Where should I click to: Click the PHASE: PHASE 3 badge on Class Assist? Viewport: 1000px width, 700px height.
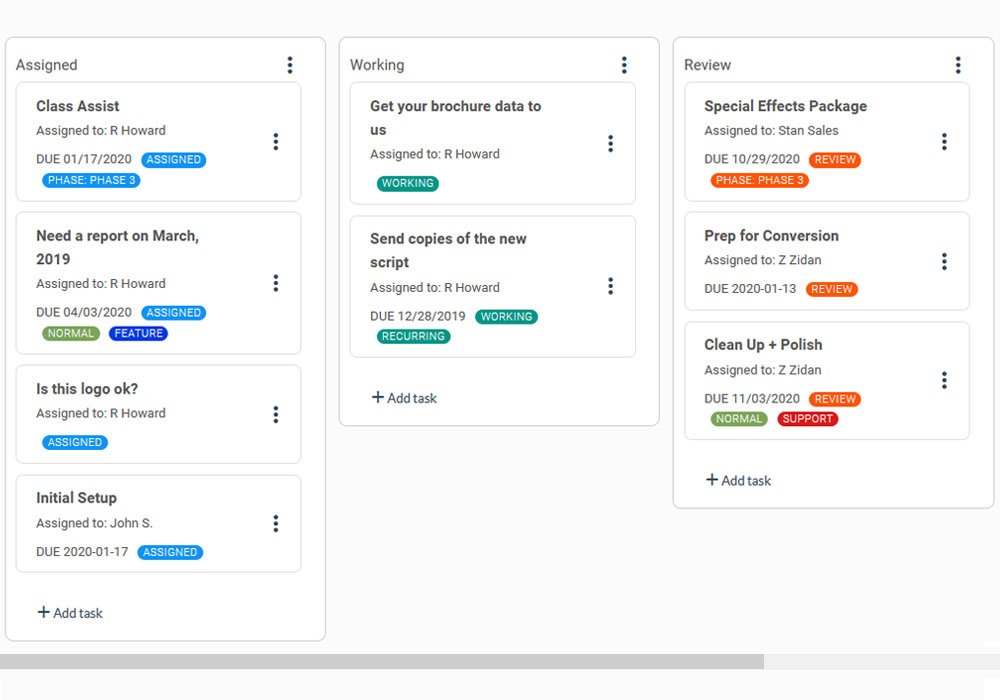[91, 180]
